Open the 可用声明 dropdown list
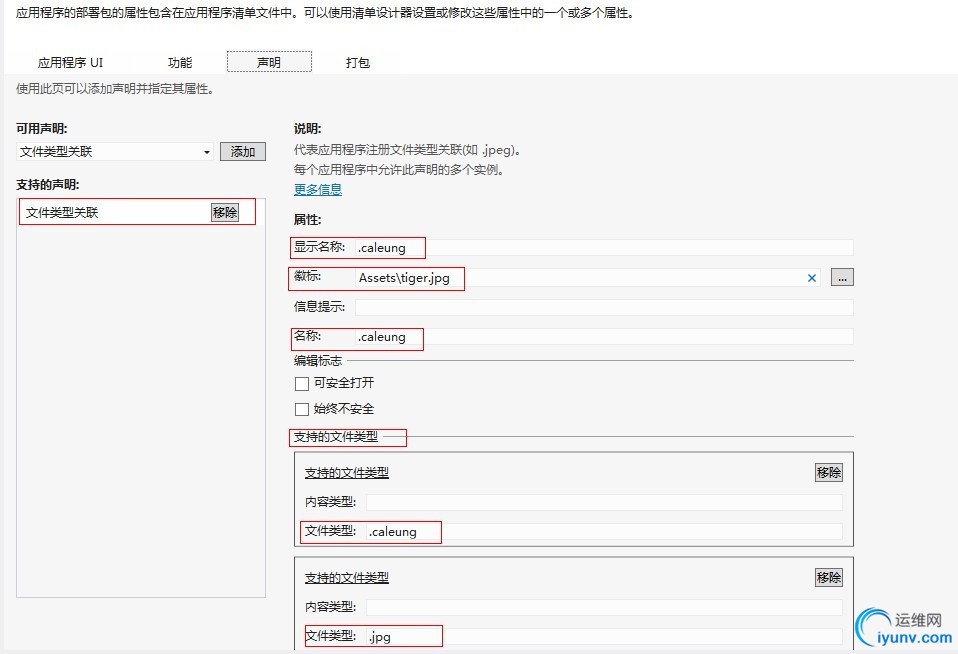This screenshot has height=654, width=958. [115, 152]
